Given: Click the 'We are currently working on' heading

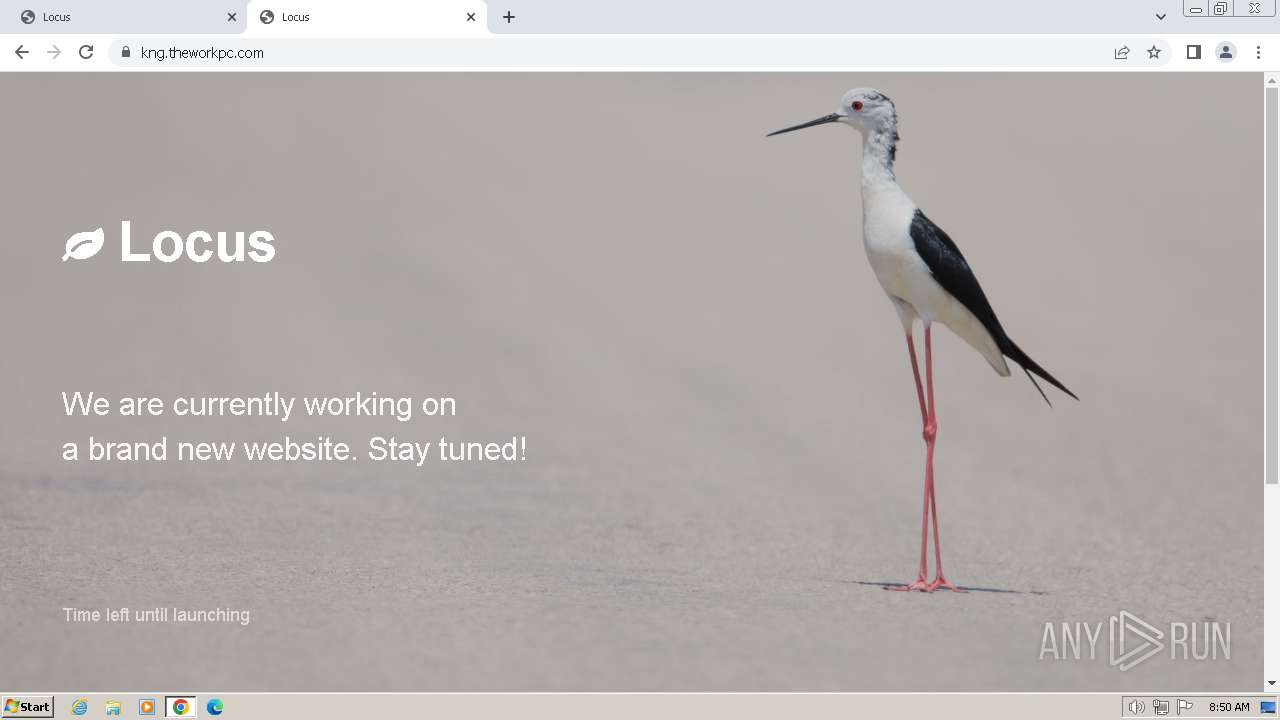Looking at the screenshot, I should 259,404.
